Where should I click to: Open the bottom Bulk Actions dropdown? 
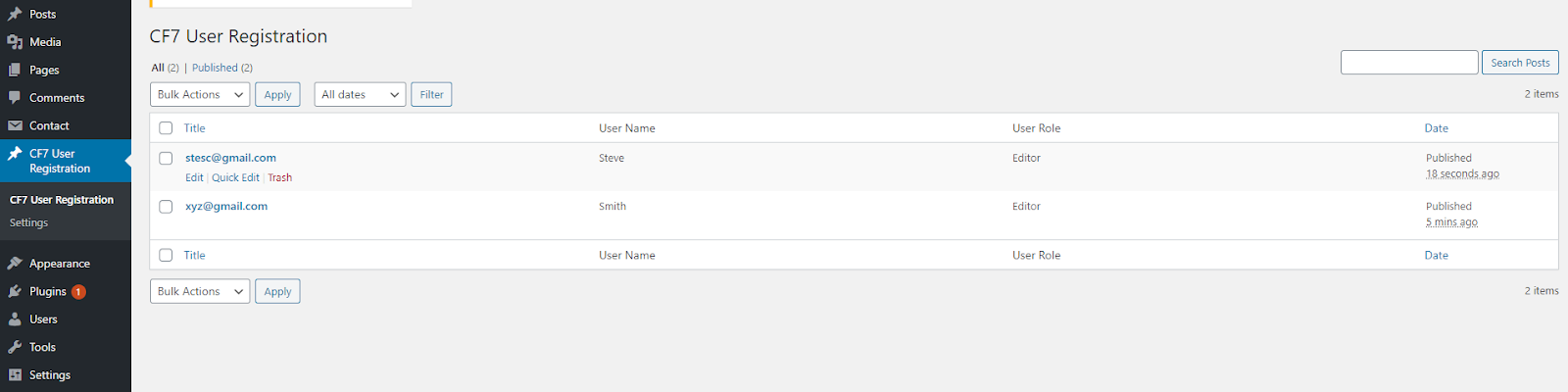(200, 291)
